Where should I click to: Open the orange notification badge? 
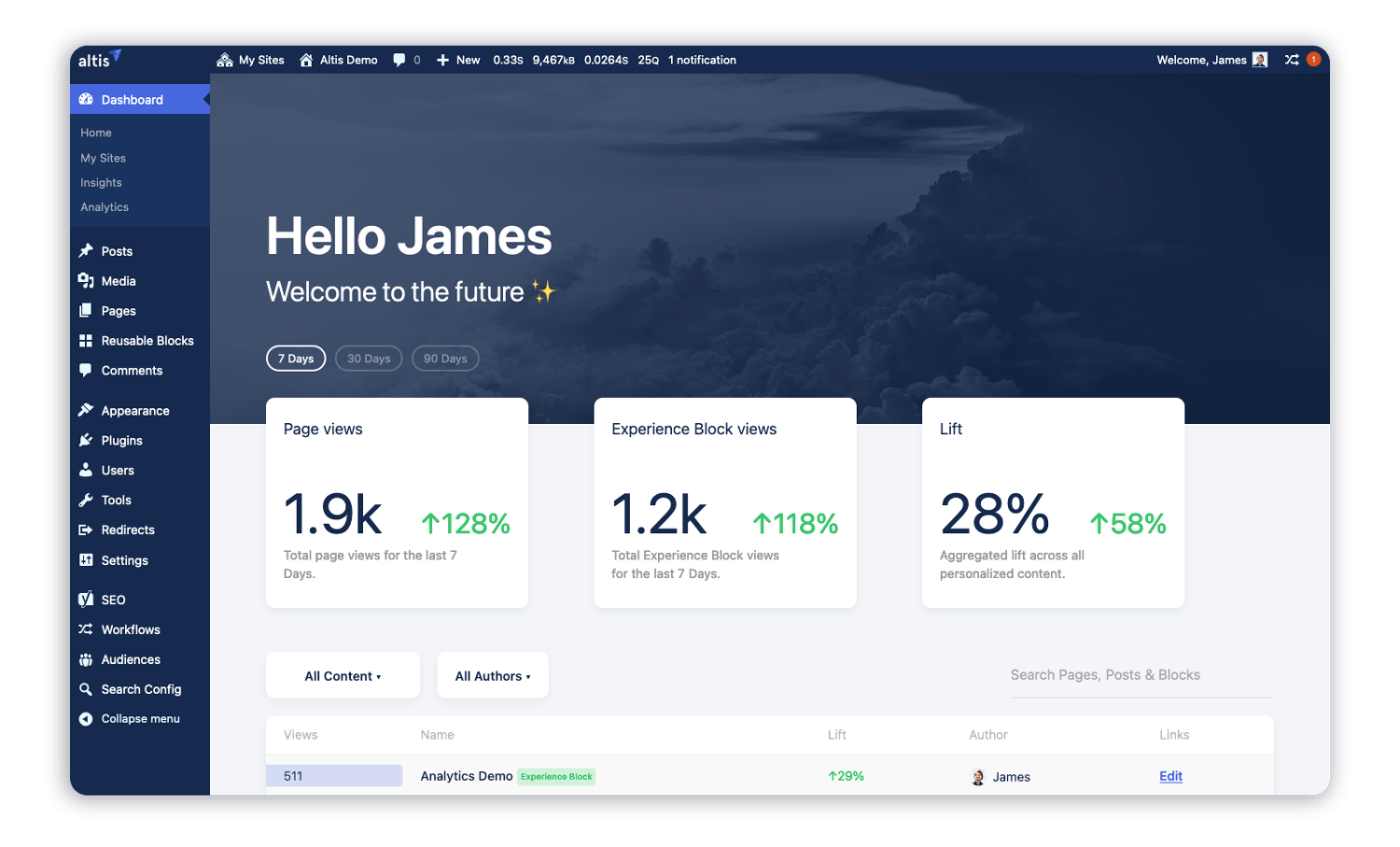tap(1313, 59)
